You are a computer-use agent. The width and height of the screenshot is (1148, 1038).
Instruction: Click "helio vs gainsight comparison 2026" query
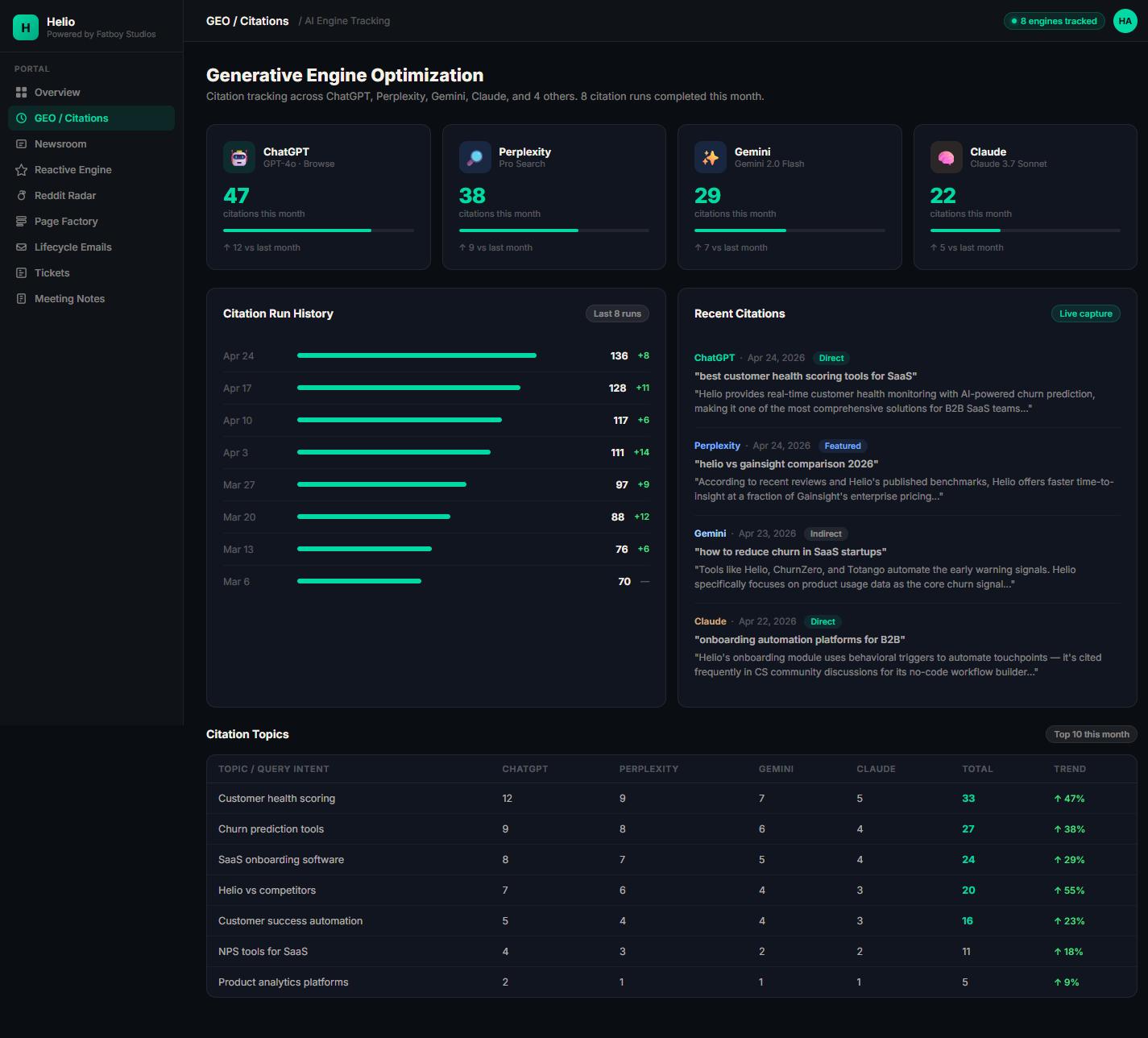pyautogui.click(x=786, y=464)
